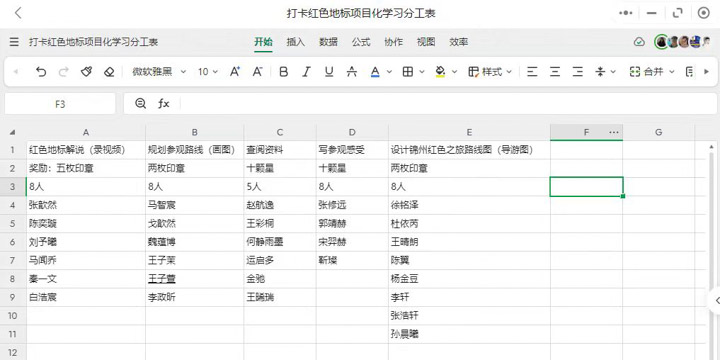
Task: Click the target circle icon in title bar
Action: click(x=703, y=13)
